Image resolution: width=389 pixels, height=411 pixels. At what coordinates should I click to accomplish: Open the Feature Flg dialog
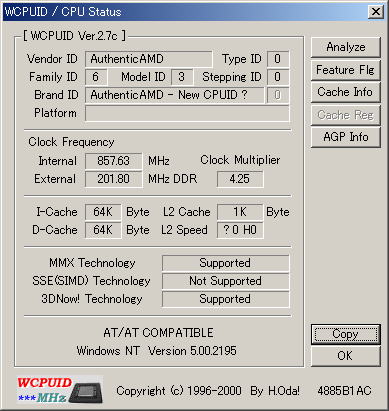346,70
